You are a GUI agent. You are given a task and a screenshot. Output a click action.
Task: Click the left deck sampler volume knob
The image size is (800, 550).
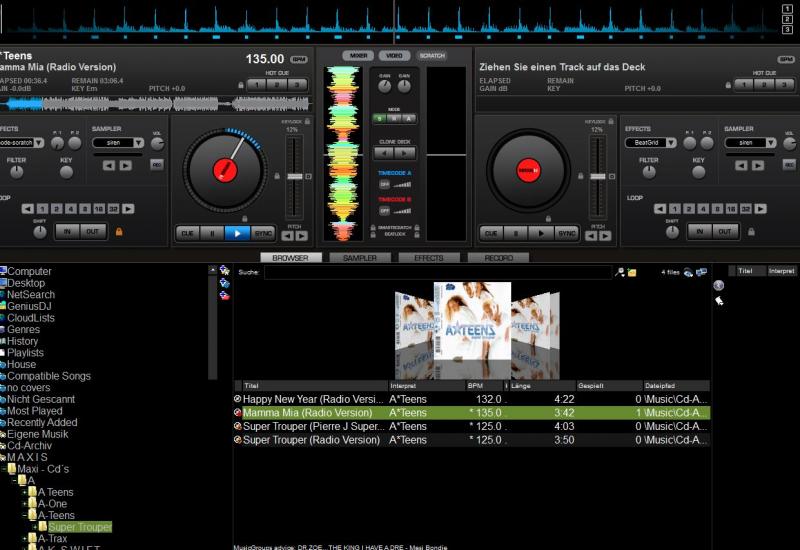[157, 144]
